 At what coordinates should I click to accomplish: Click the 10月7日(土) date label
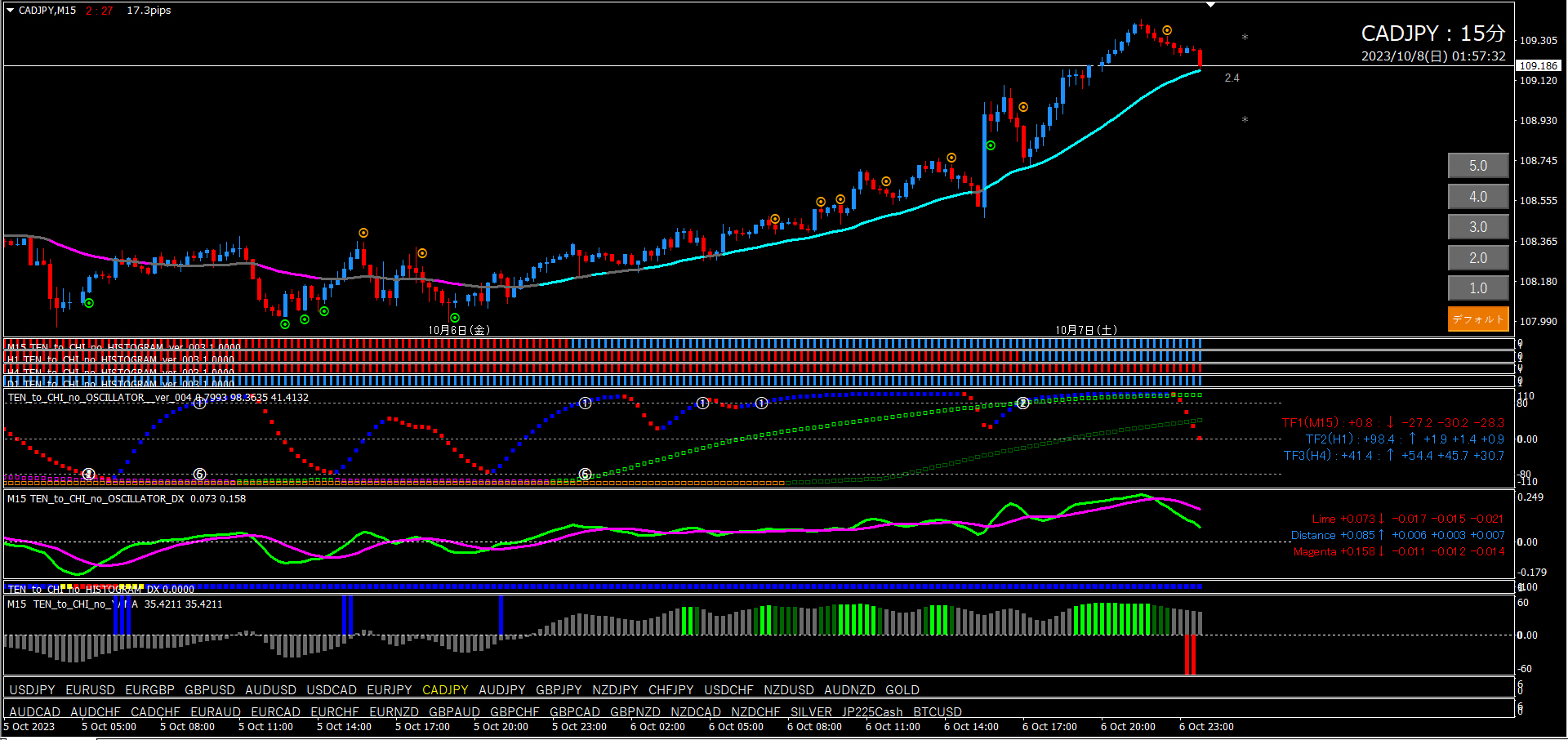click(x=1086, y=330)
